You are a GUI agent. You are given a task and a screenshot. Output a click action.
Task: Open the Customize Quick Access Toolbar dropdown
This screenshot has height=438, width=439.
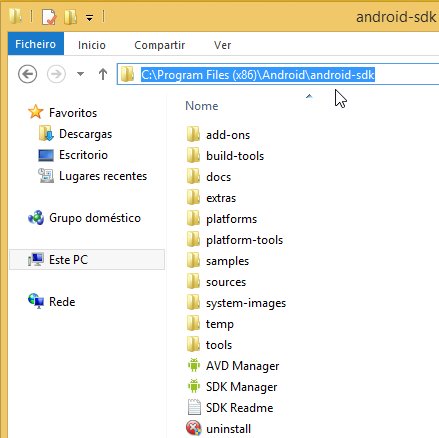tap(89, 18)
